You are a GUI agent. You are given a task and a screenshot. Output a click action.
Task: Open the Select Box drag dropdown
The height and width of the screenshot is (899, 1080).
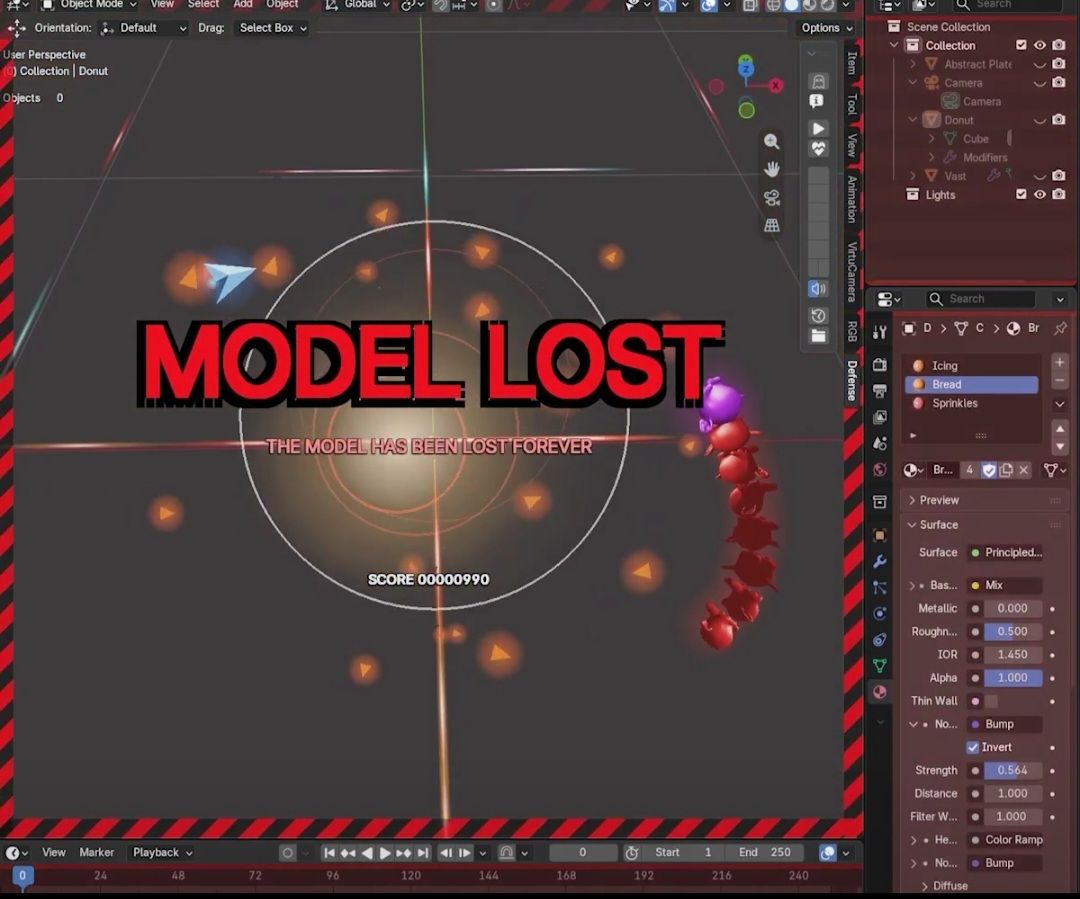273,28
